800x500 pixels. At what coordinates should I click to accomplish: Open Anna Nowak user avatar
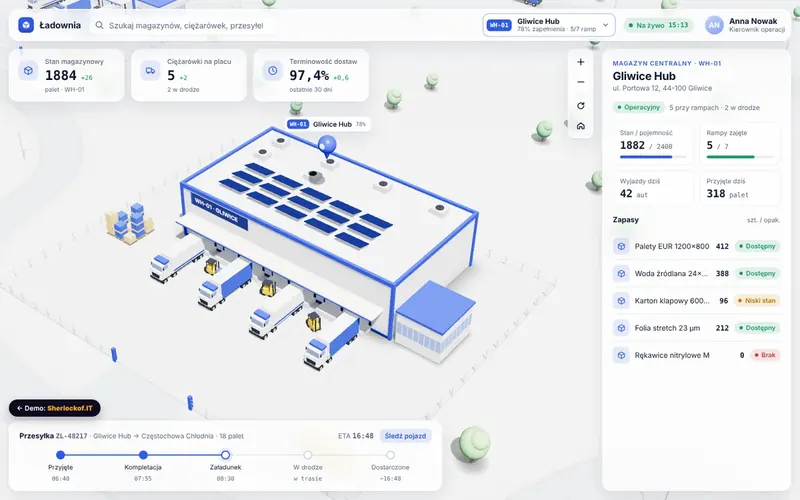click(714, 25)
